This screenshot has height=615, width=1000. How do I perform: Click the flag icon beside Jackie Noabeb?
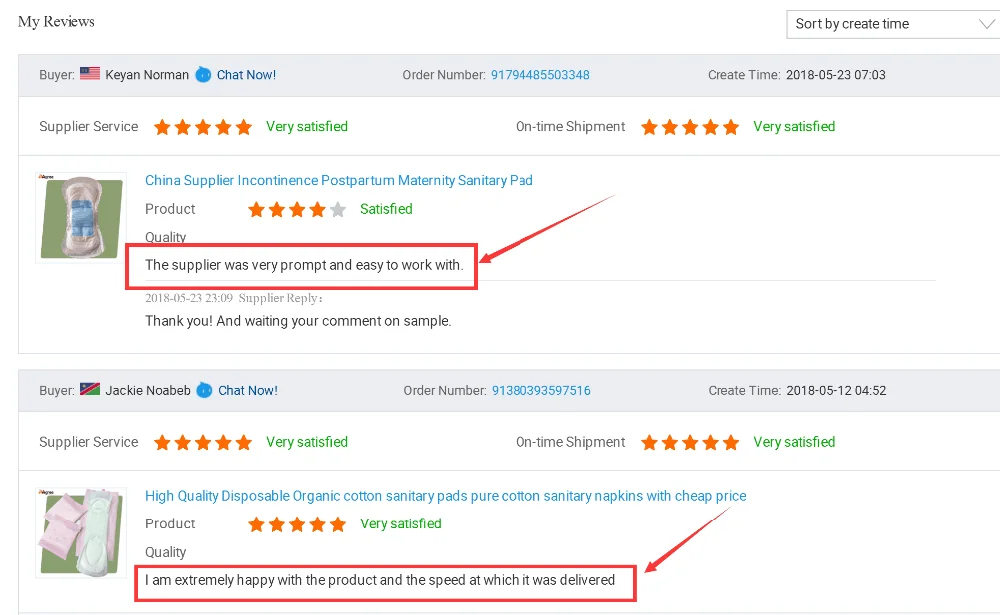coord(90,390)
